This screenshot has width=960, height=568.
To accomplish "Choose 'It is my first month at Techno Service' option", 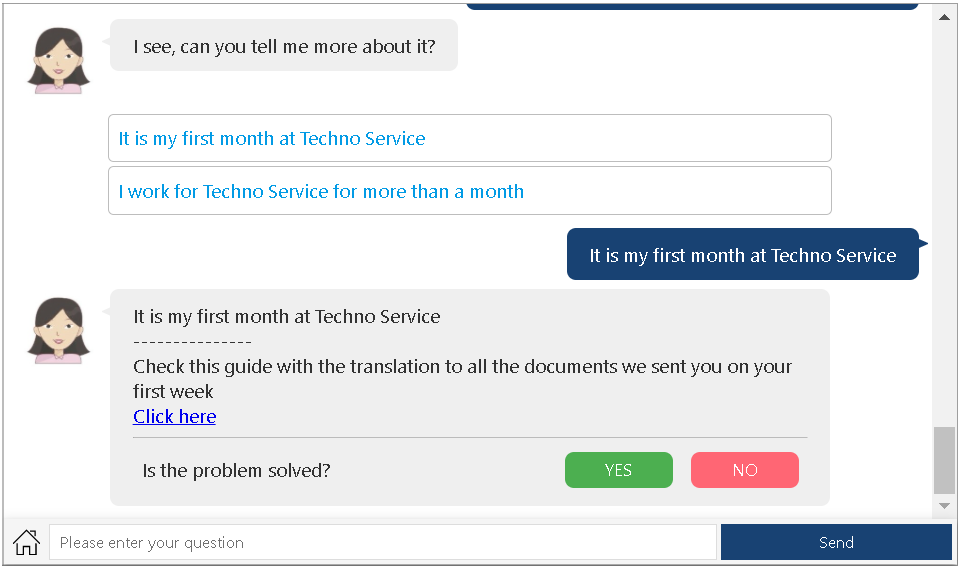I will 470,138.
